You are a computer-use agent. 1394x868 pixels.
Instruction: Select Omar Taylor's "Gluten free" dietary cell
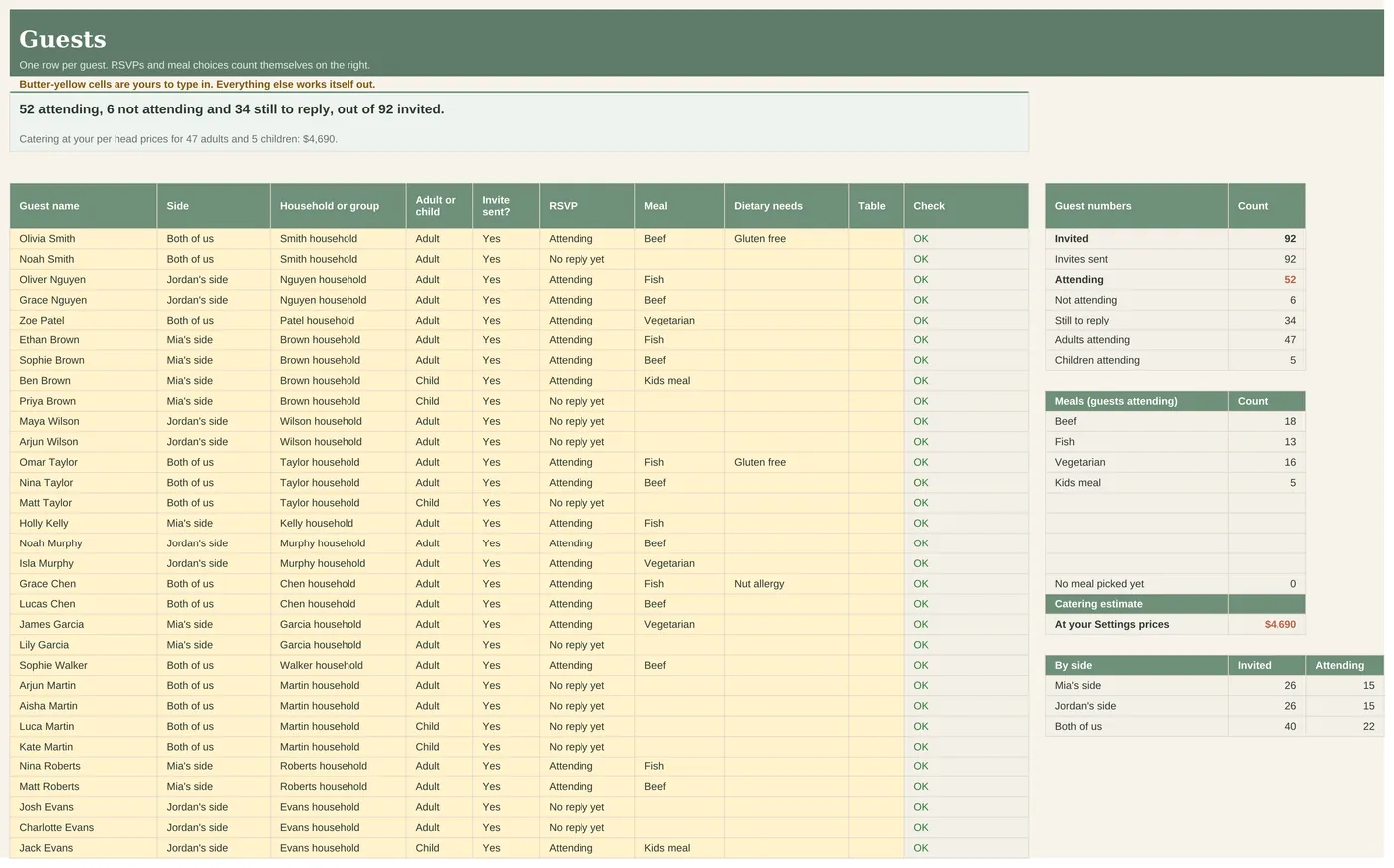787,462
